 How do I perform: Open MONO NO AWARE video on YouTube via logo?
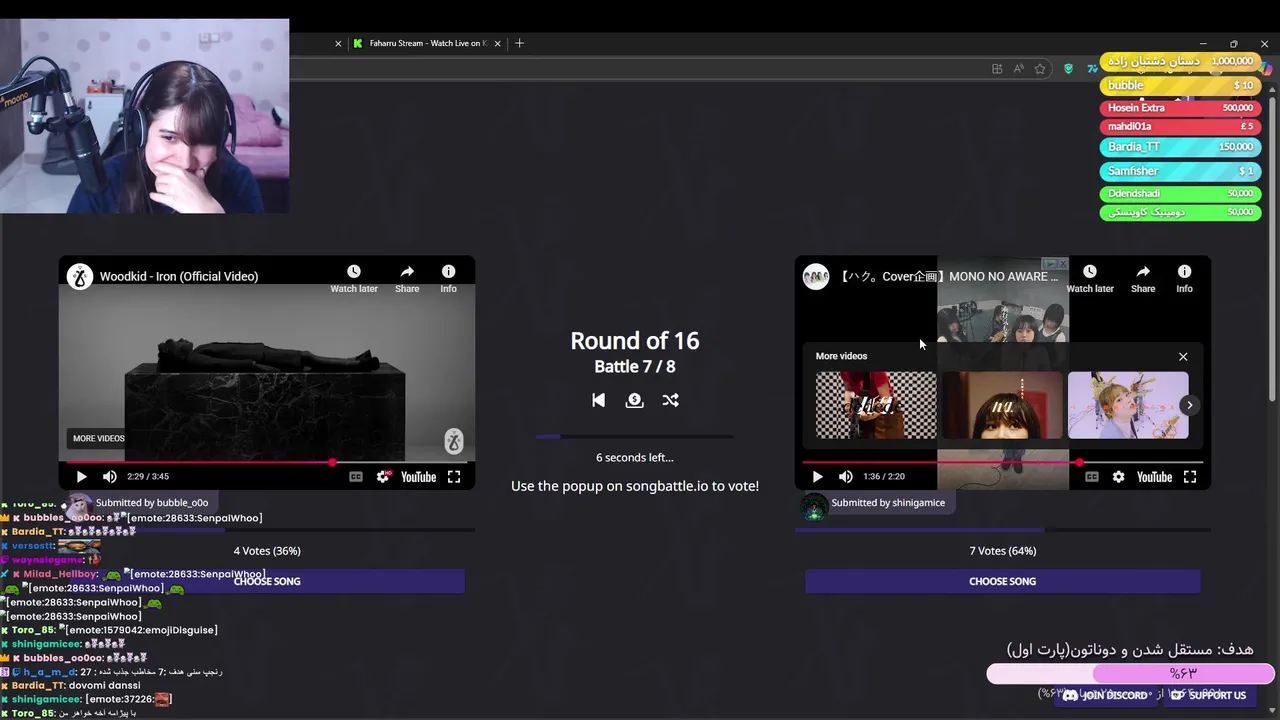pyautogui.click(x=1154, y=477)
